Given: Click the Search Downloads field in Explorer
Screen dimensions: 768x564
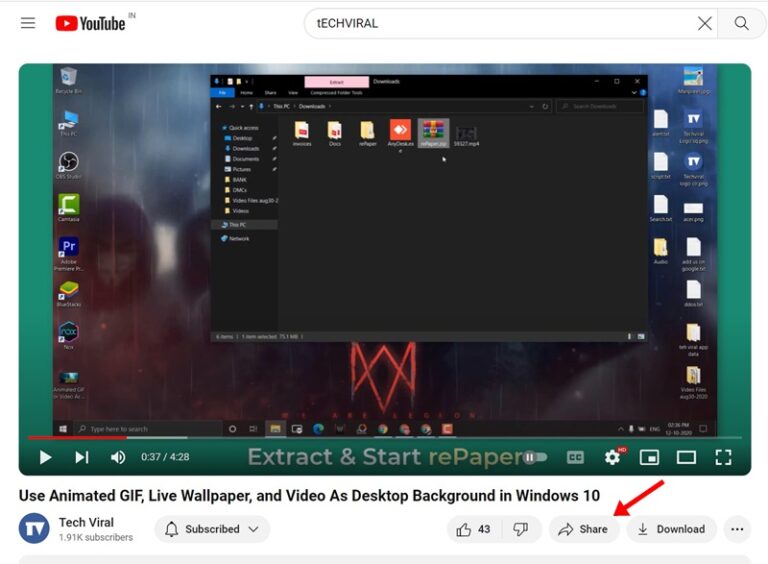Looking at the screenshot, I should coord(600,106).
